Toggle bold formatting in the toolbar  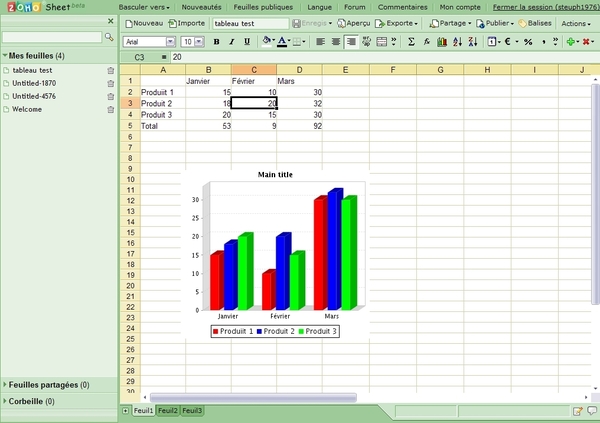coord(217,42)
